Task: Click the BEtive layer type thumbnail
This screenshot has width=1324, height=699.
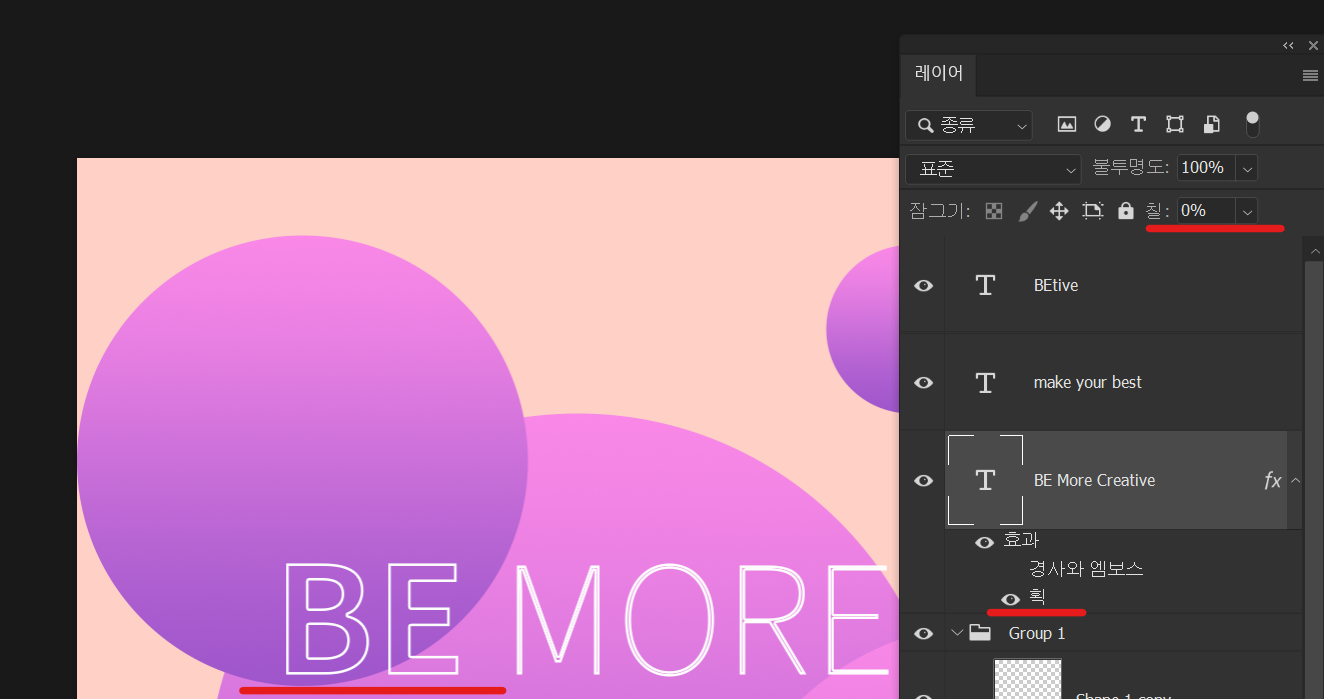Action: (985, 285)
